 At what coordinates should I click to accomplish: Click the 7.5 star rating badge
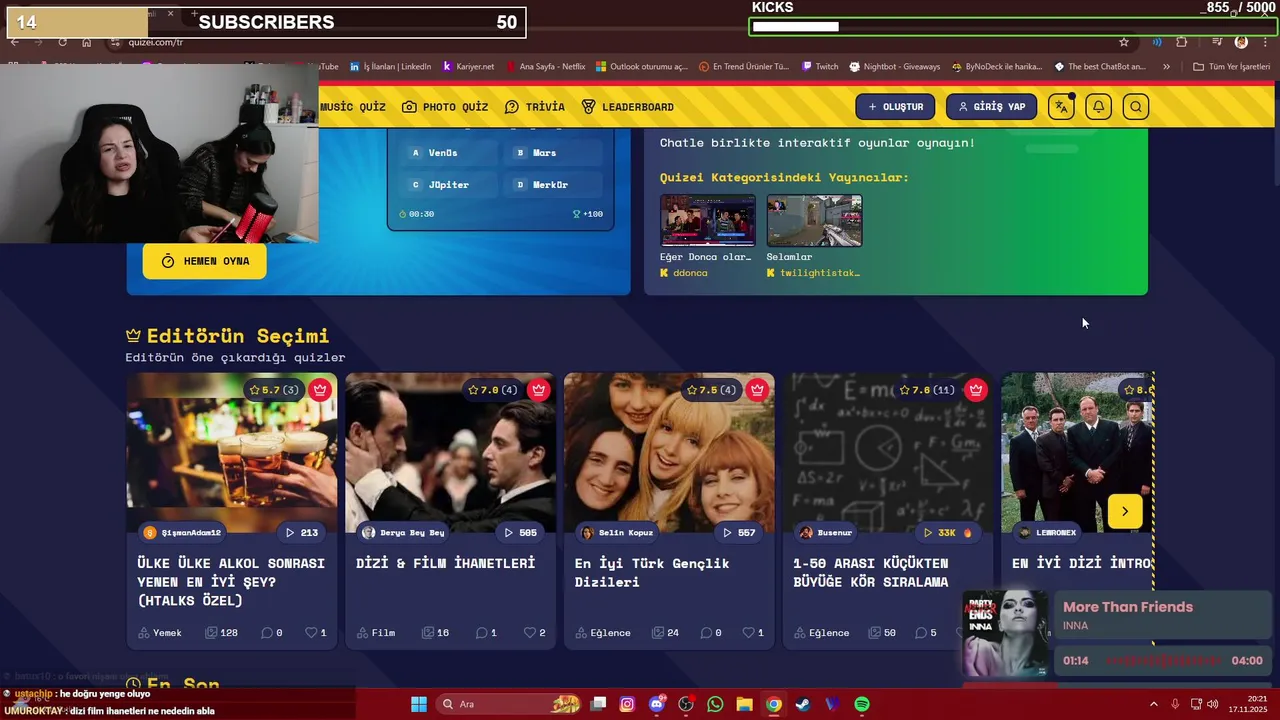point(711,390)
